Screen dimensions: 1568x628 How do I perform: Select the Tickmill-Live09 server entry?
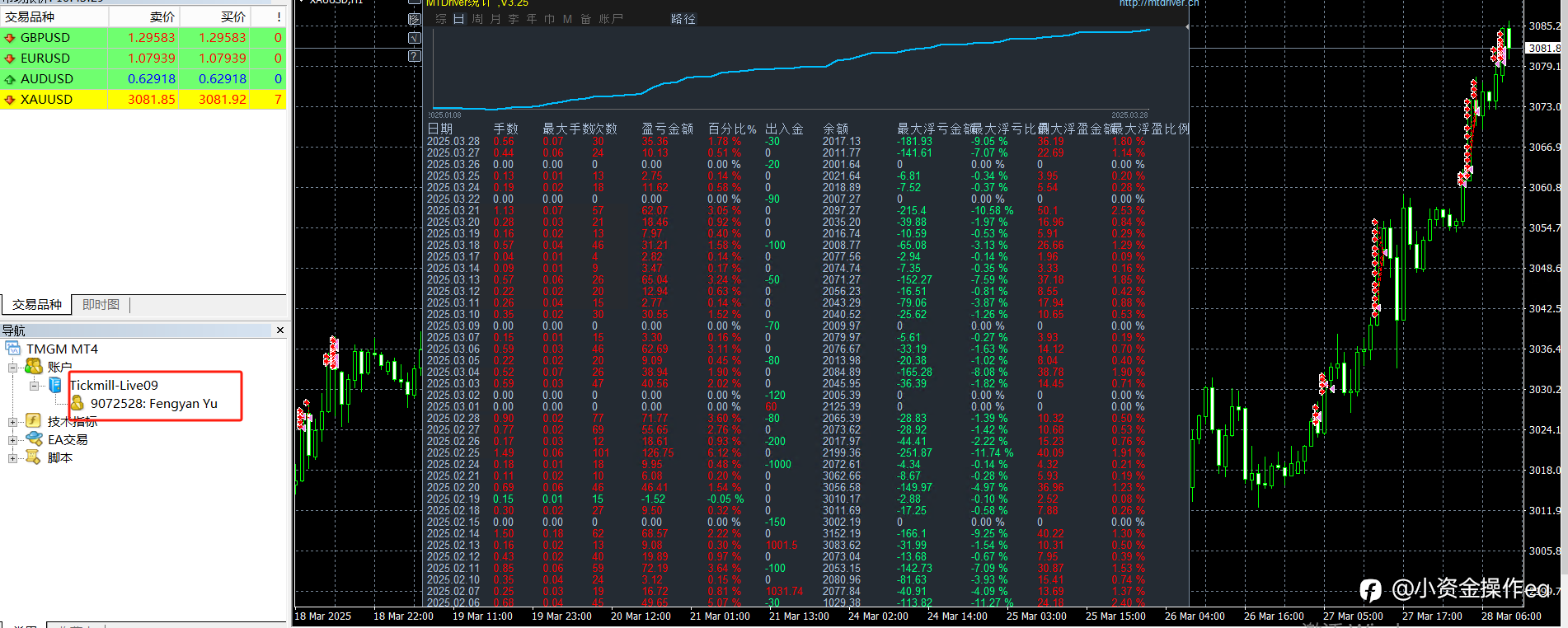pyautogui.click(x=114, y=385)
